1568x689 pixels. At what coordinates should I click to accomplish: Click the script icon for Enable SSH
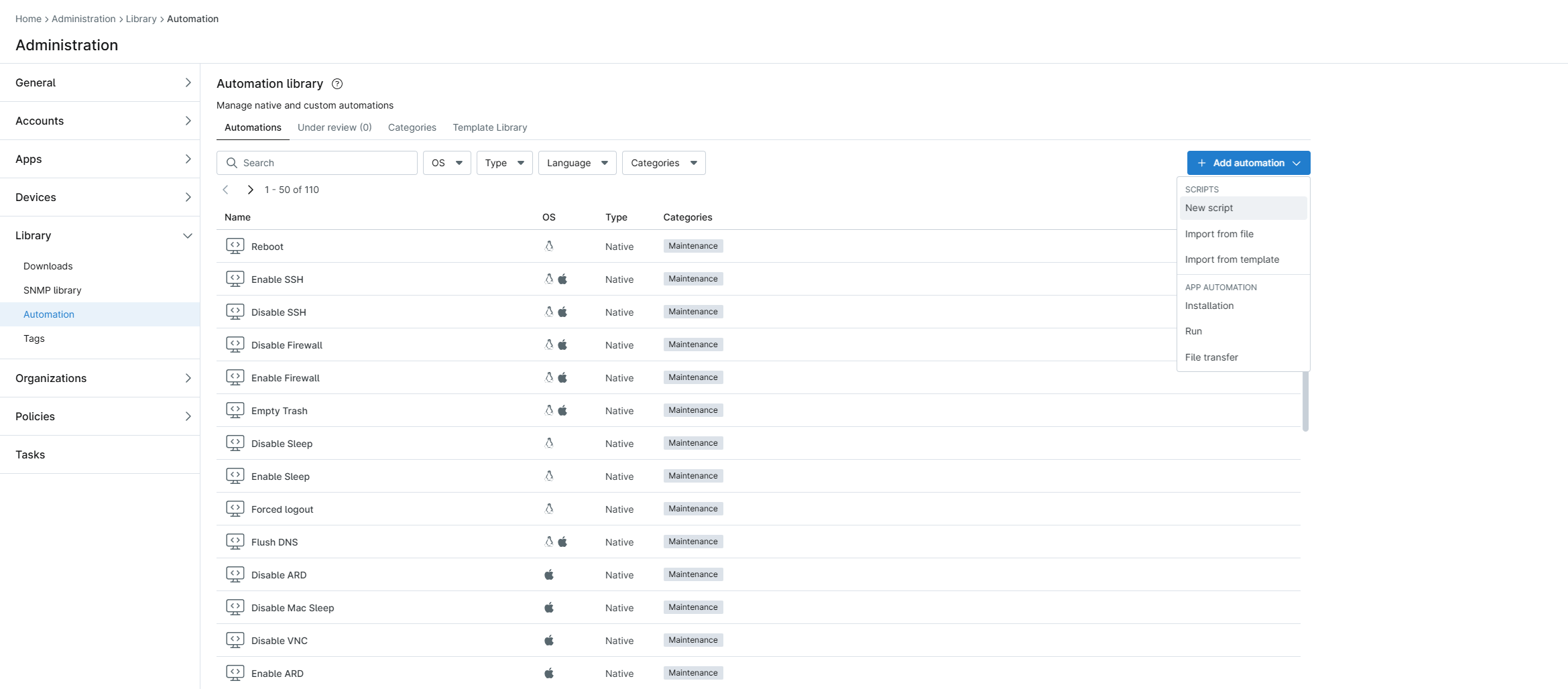[235, 279]
